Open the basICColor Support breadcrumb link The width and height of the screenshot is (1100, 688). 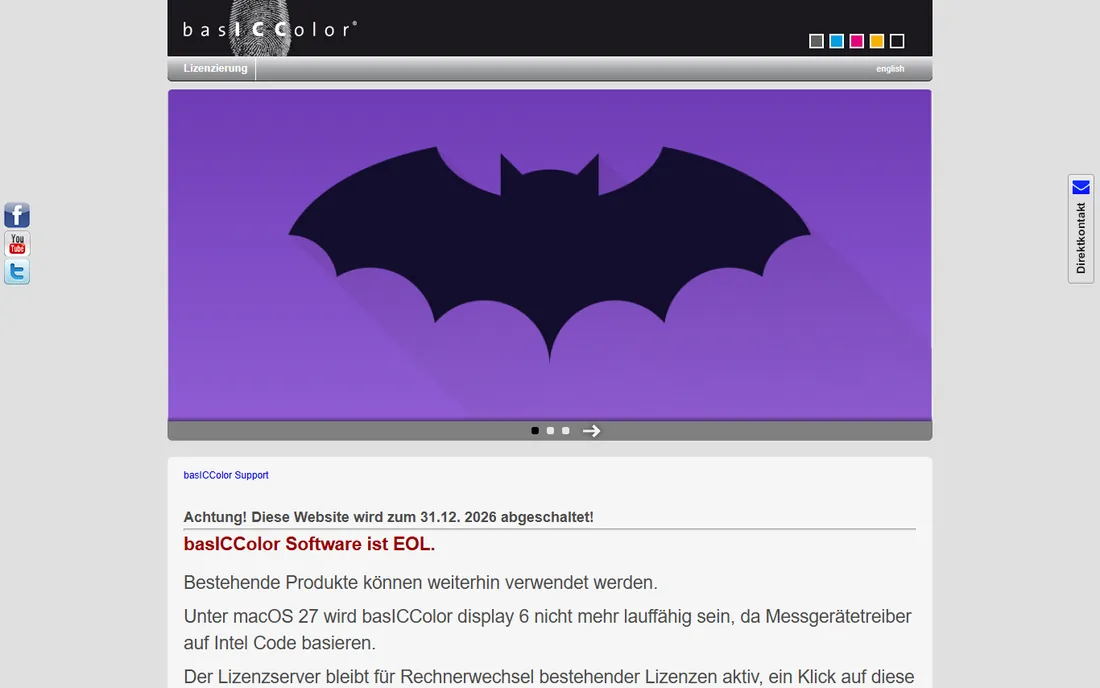[x=226, y=475]
